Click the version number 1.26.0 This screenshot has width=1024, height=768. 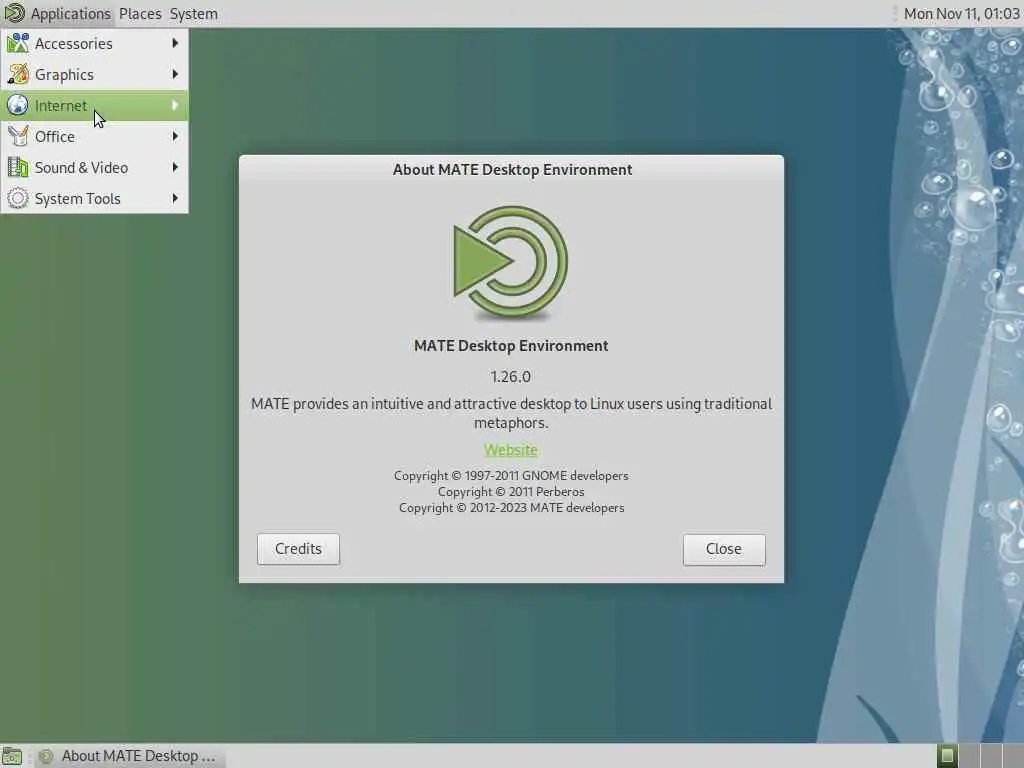(511, 377)
